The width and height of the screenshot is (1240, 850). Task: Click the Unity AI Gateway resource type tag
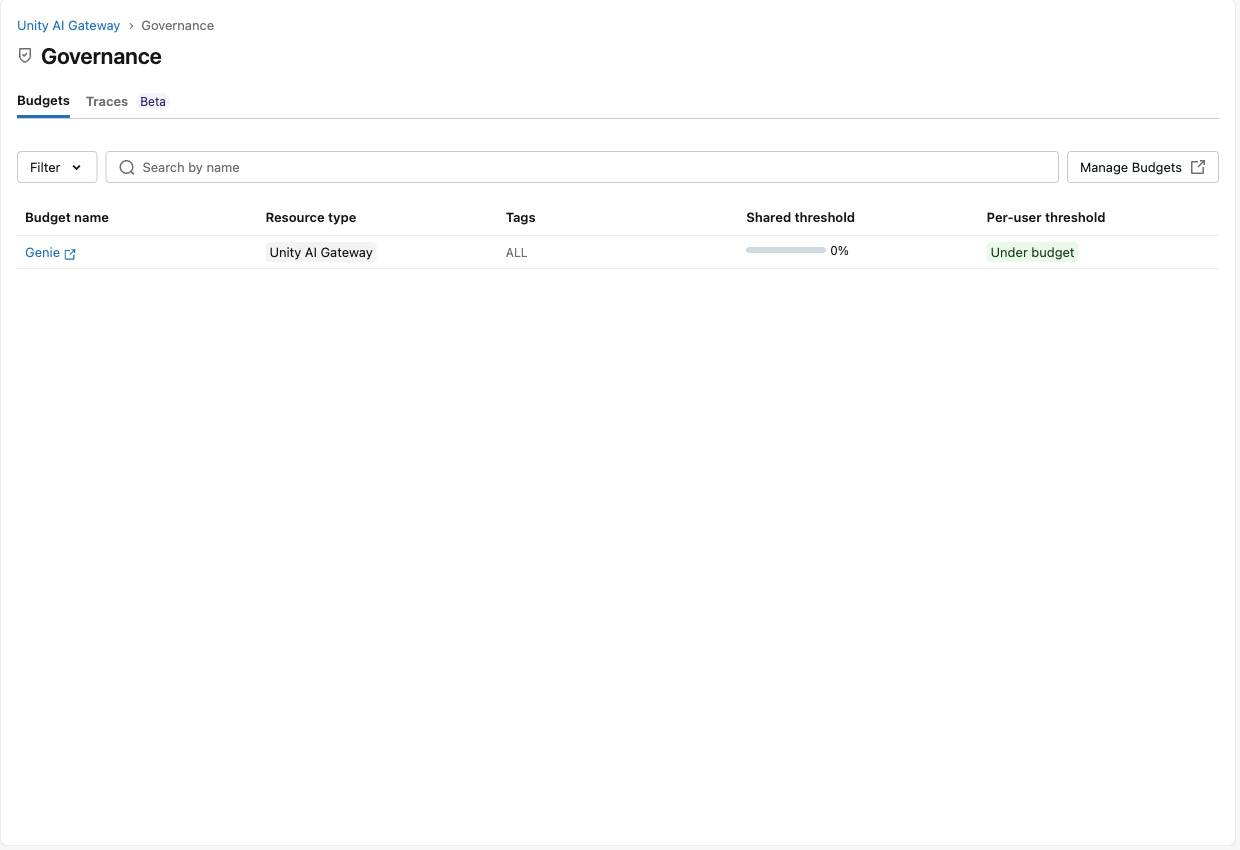(321, 252)
